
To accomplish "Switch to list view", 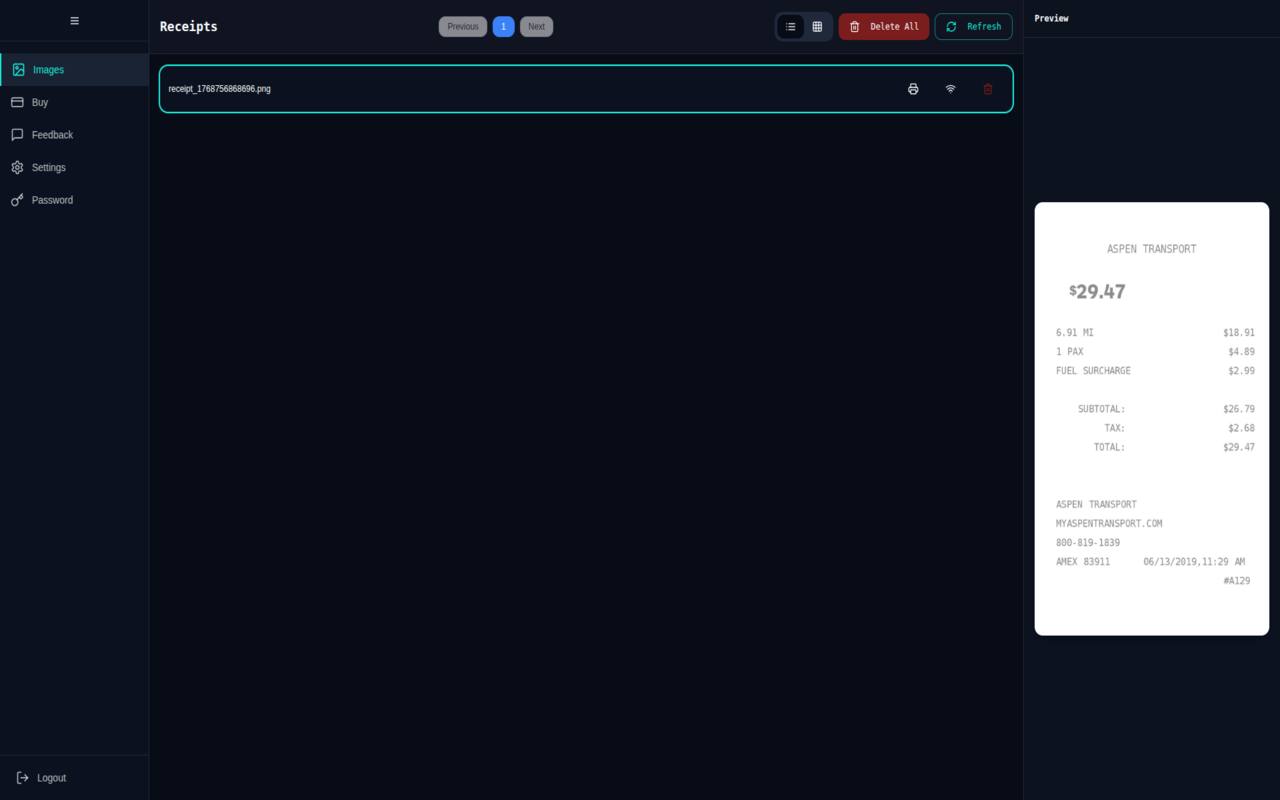I will [x=791, y=27].
